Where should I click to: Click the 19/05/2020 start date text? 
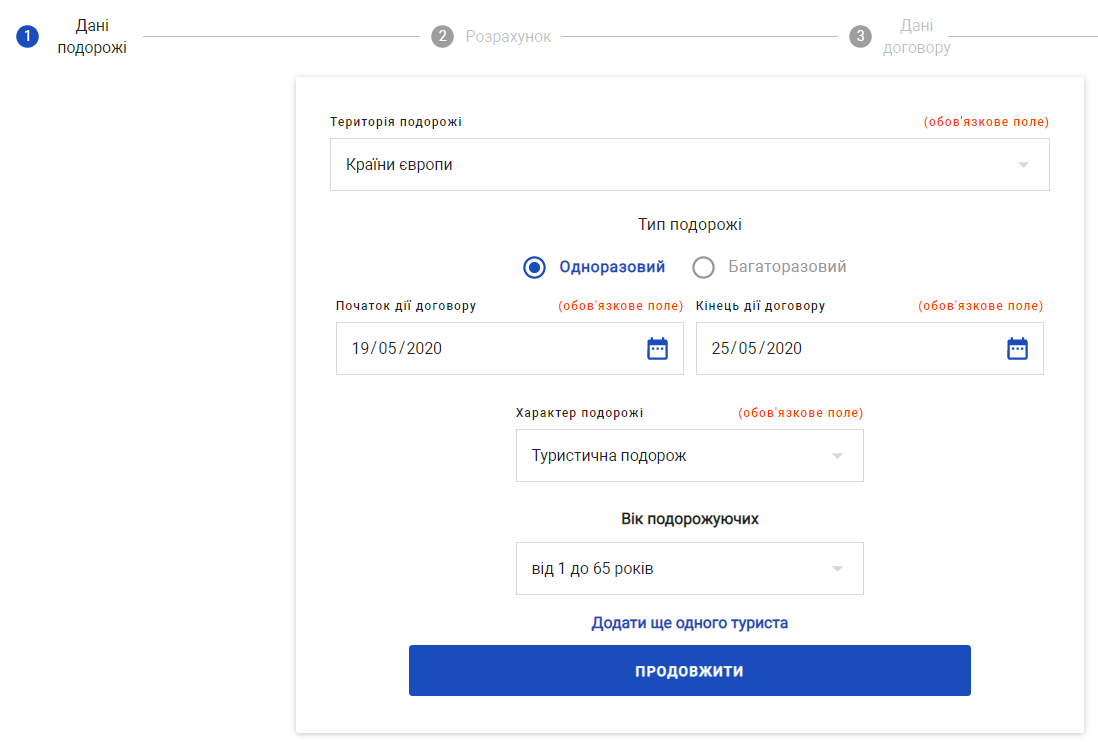[x=397, y=349]
